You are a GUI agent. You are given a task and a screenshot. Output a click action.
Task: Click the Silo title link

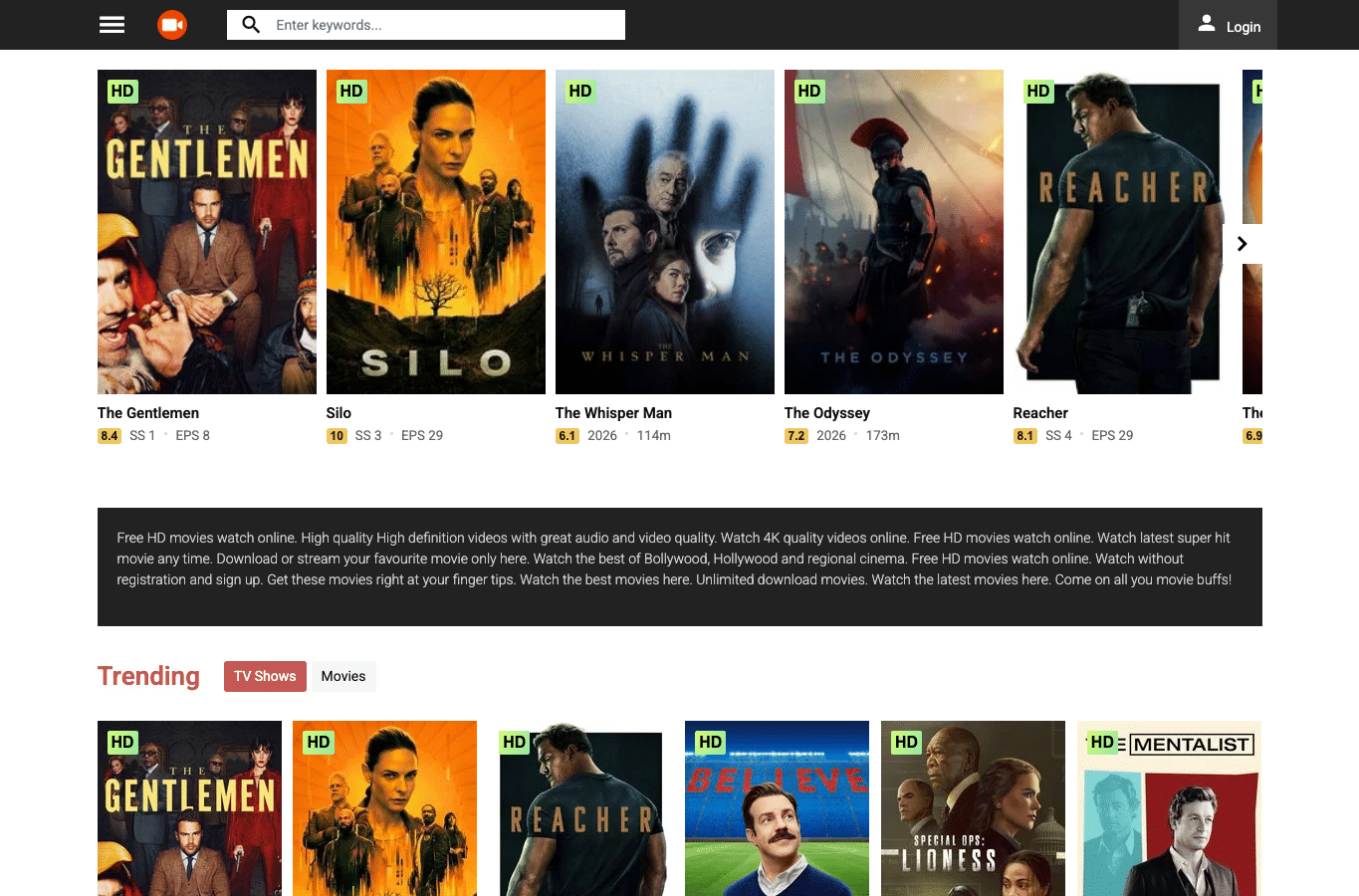tap(339, 413)
